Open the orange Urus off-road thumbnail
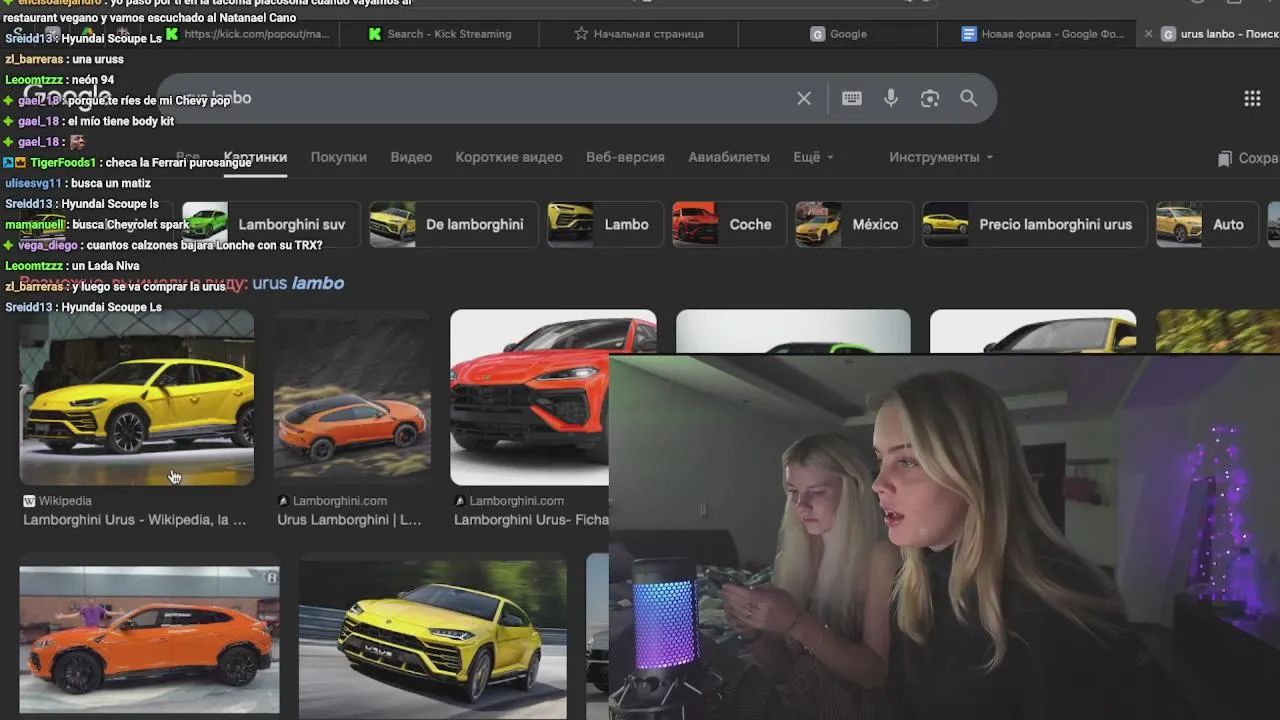 point(352,397)
